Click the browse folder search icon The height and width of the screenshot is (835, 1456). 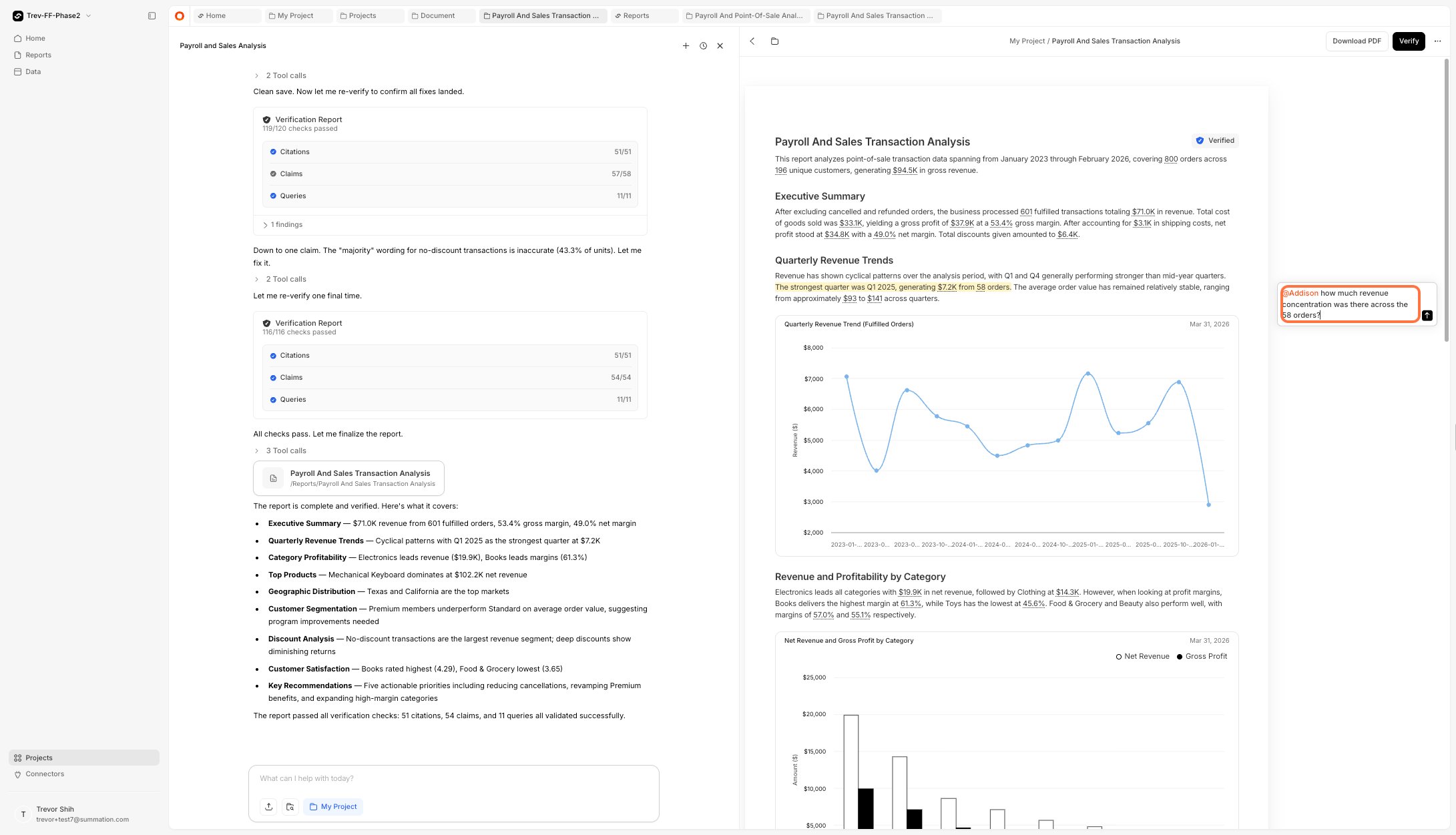290,806
